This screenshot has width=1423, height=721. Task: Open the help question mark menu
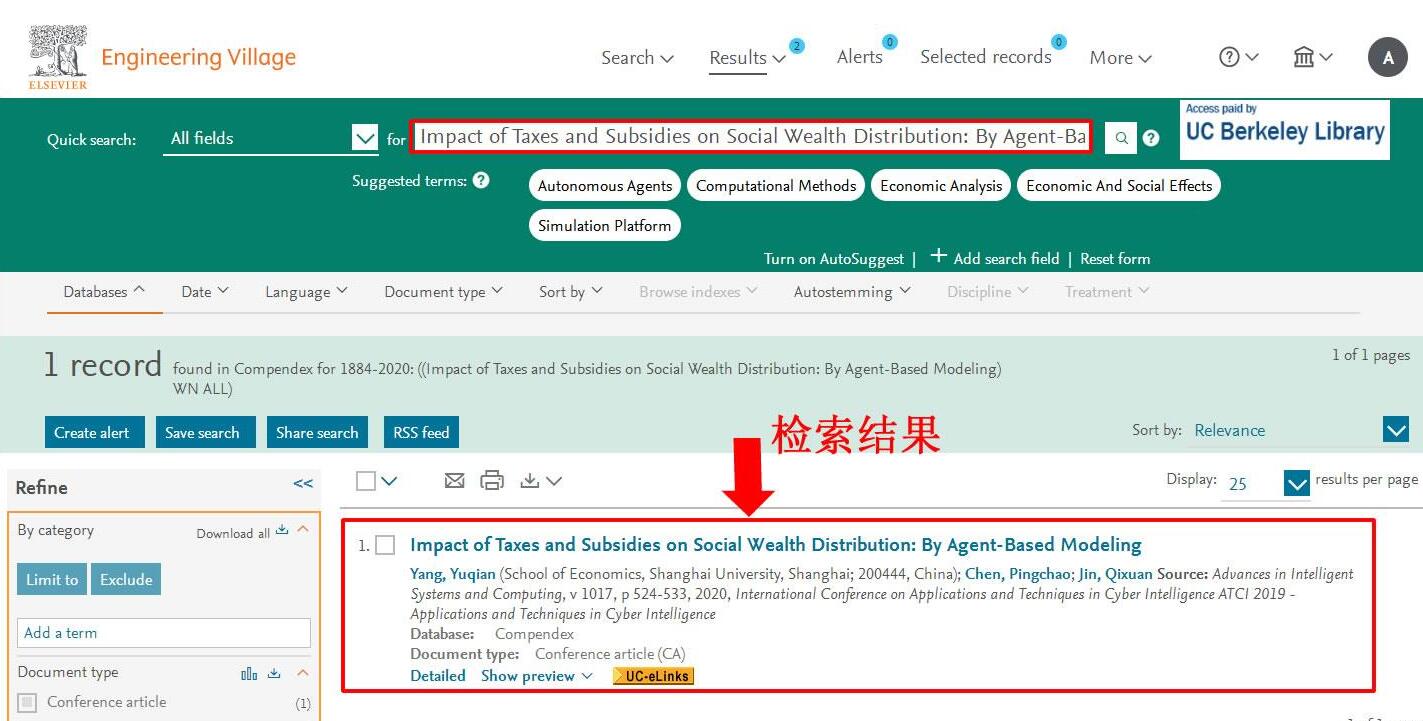tap(1239, 57)
